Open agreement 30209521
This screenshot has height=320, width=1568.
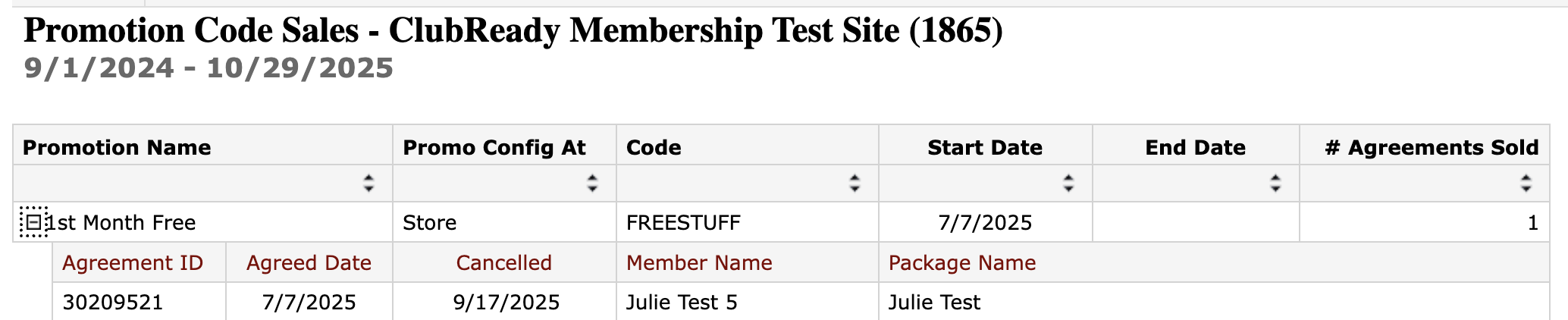tap(112, 303)
